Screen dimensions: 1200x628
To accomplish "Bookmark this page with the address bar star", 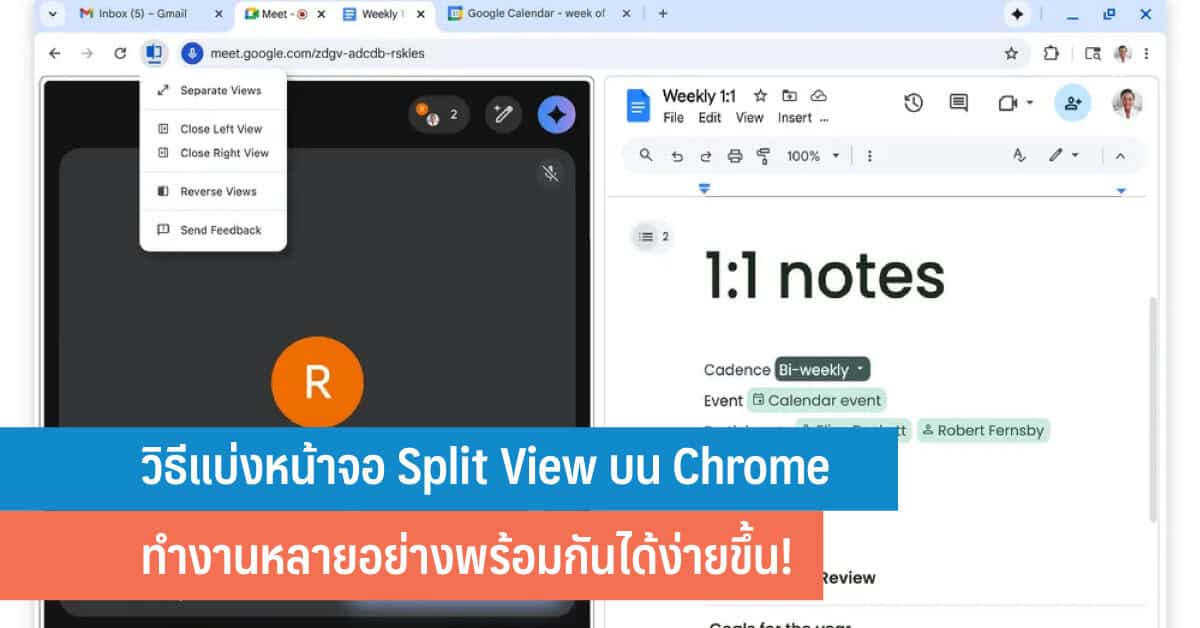I will pos(1011,53).
